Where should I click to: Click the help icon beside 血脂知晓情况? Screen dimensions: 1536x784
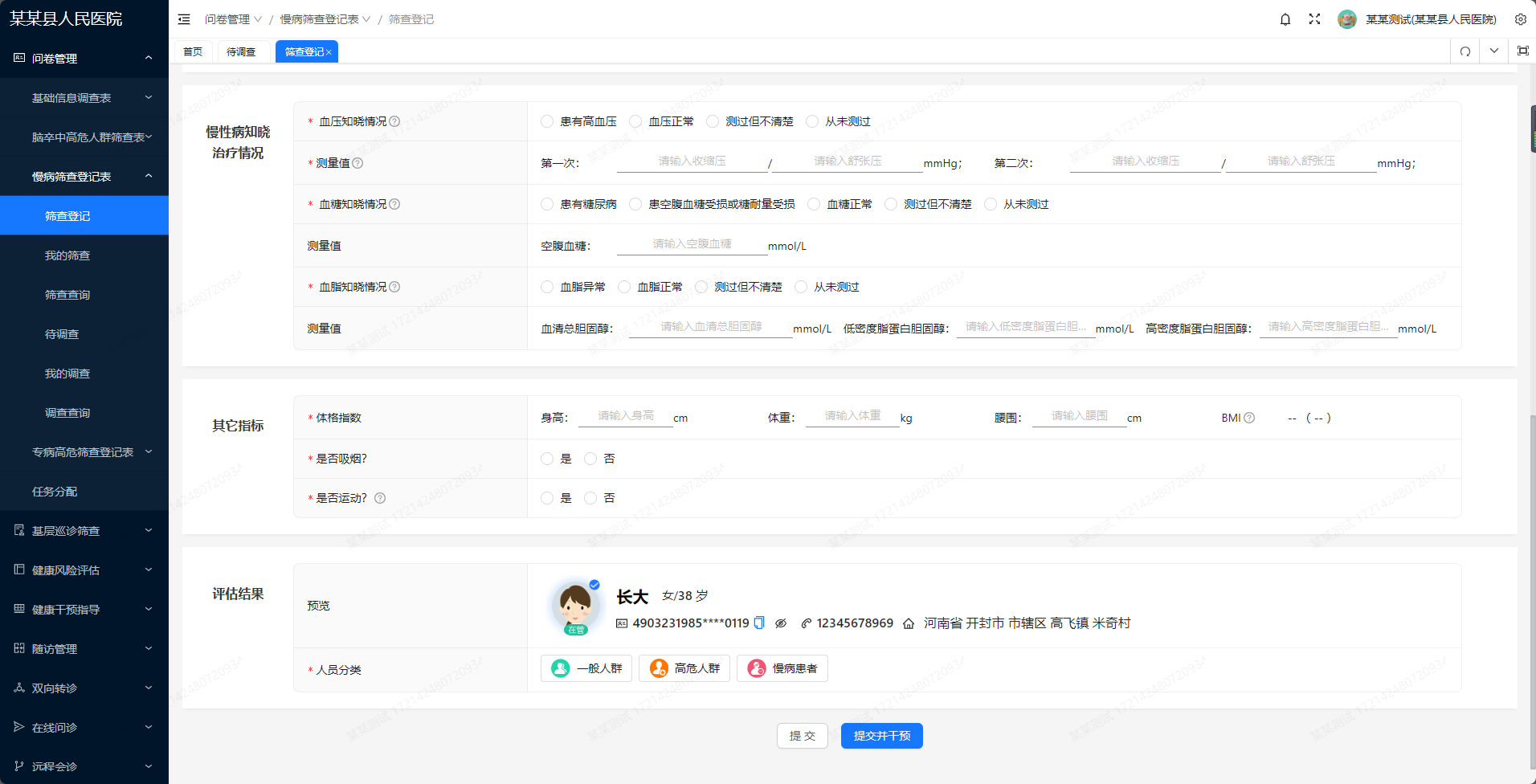click(x=394, y=287)
